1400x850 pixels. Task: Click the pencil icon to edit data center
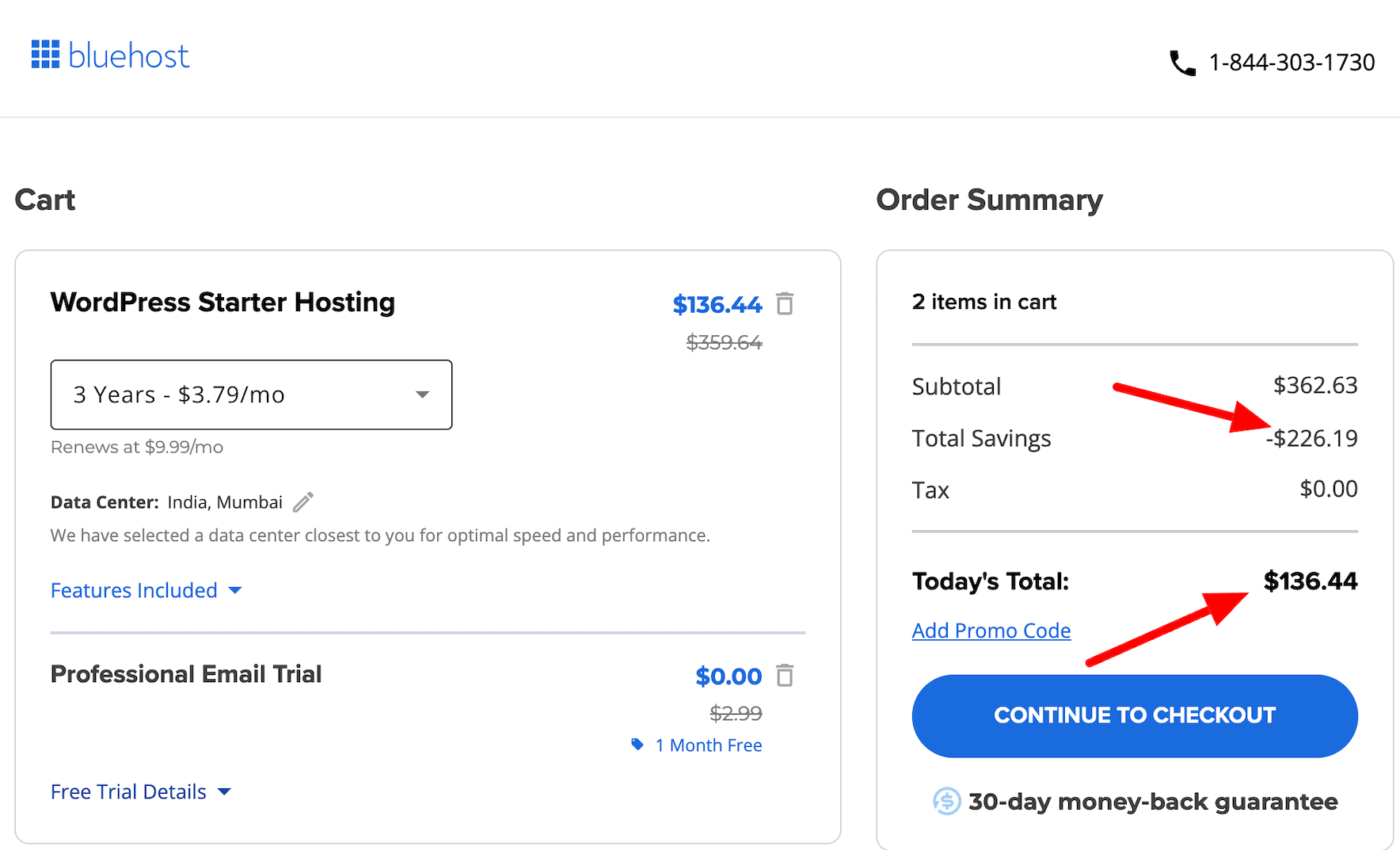click(x=302, y=501)
